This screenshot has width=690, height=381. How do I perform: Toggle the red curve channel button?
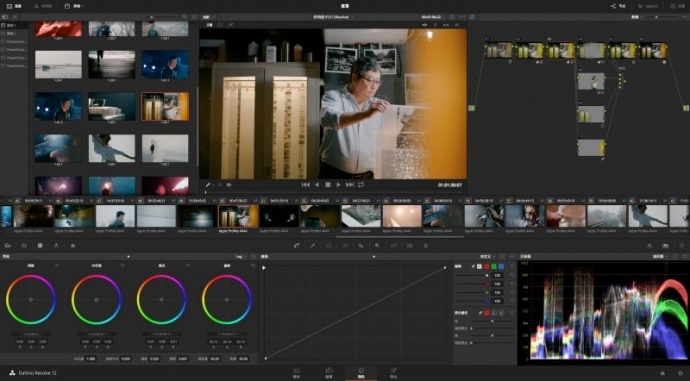coord(486,266)
